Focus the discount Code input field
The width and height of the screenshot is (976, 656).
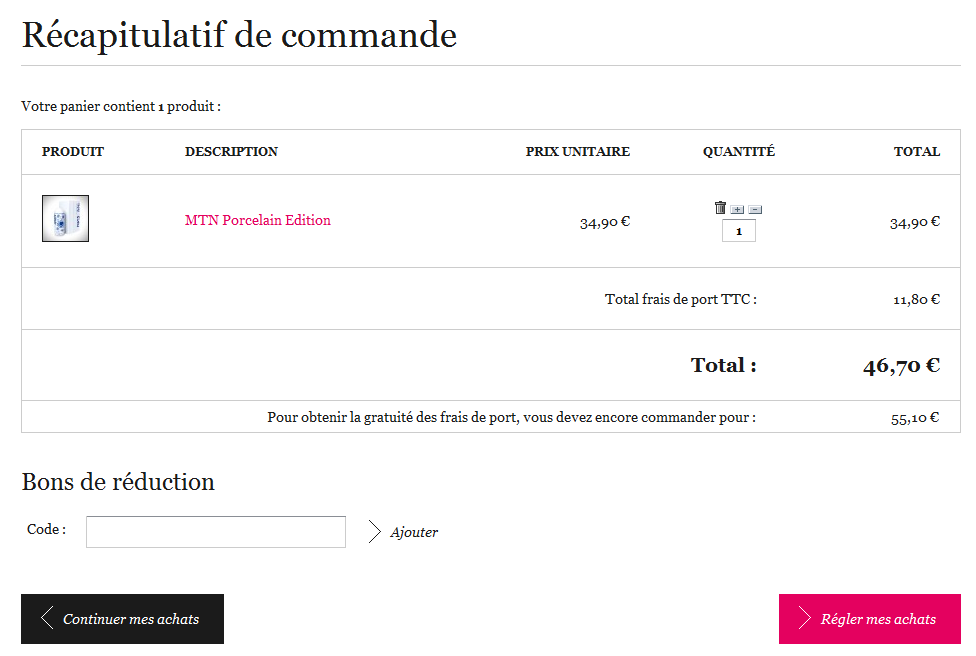216,532
